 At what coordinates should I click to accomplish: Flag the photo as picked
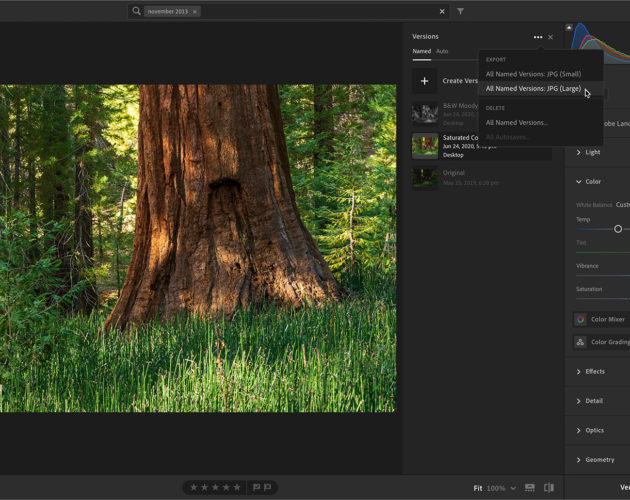tap(256, 487)
